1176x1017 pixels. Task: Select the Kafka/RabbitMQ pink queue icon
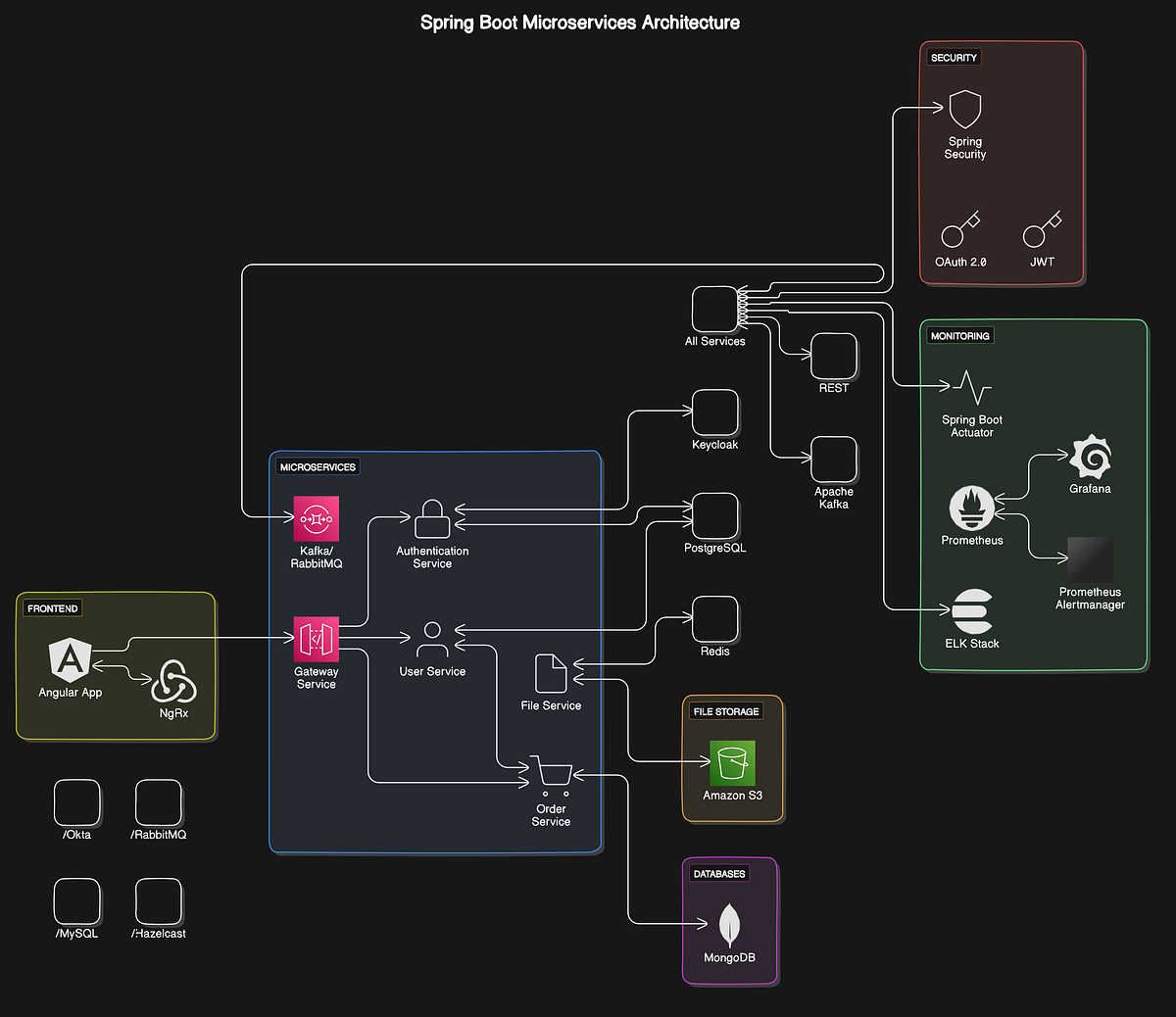[x=317, y=518]
